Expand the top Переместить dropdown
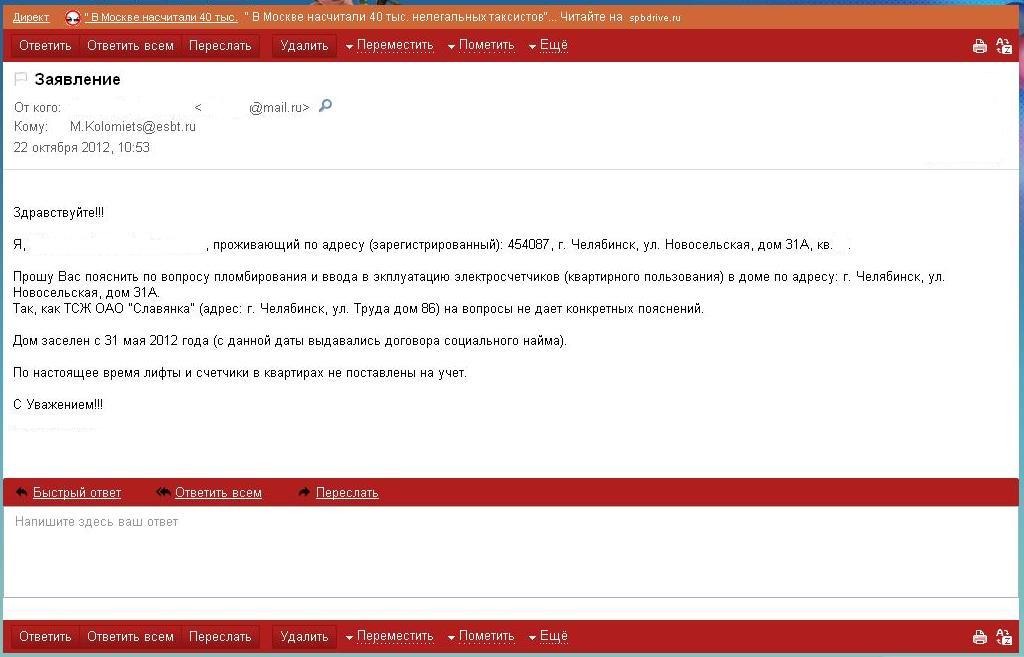Screen dimensions: 1024x657 pyautogui.click(x=389, y=45)
